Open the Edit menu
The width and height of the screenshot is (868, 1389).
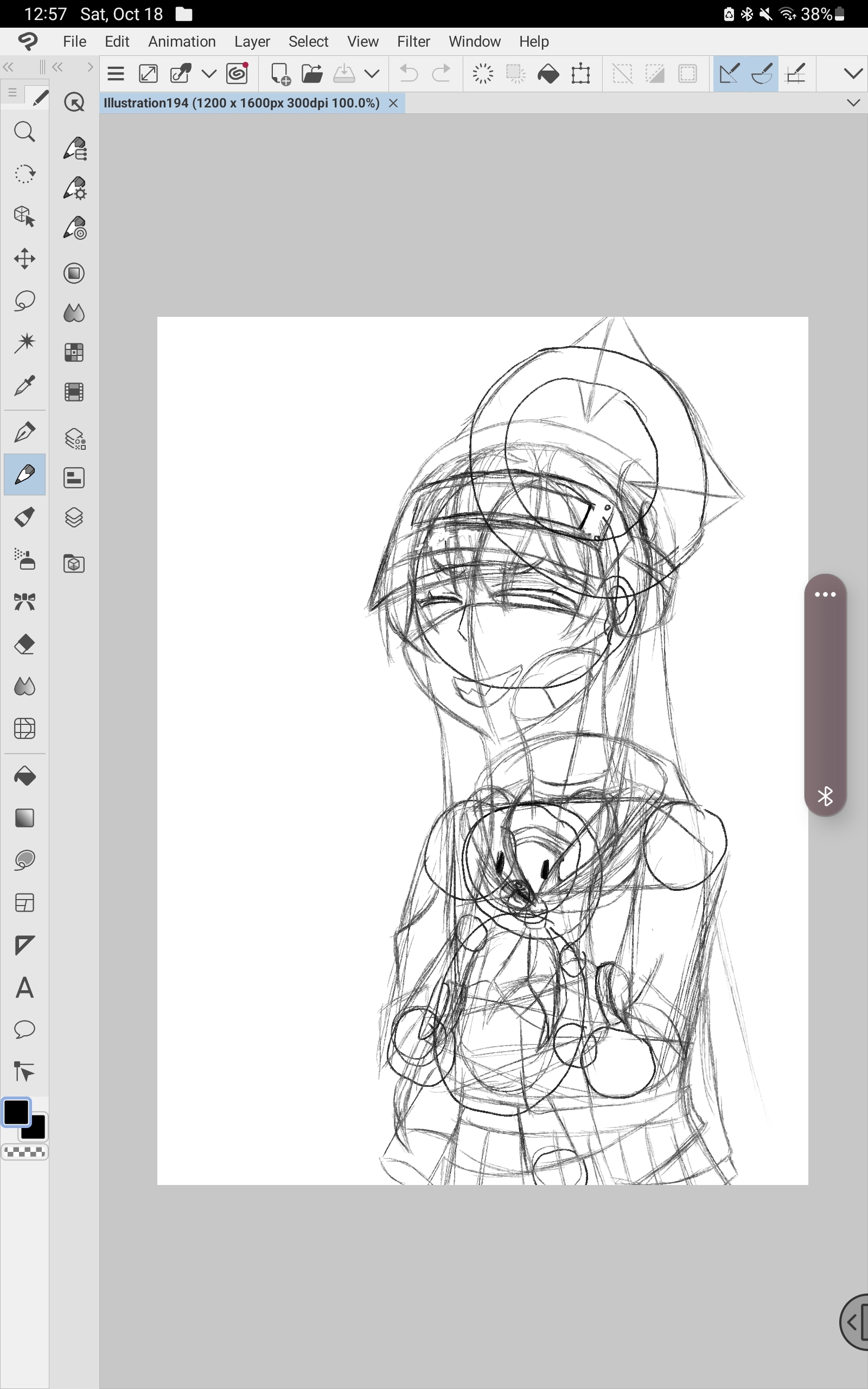[117, 41]
